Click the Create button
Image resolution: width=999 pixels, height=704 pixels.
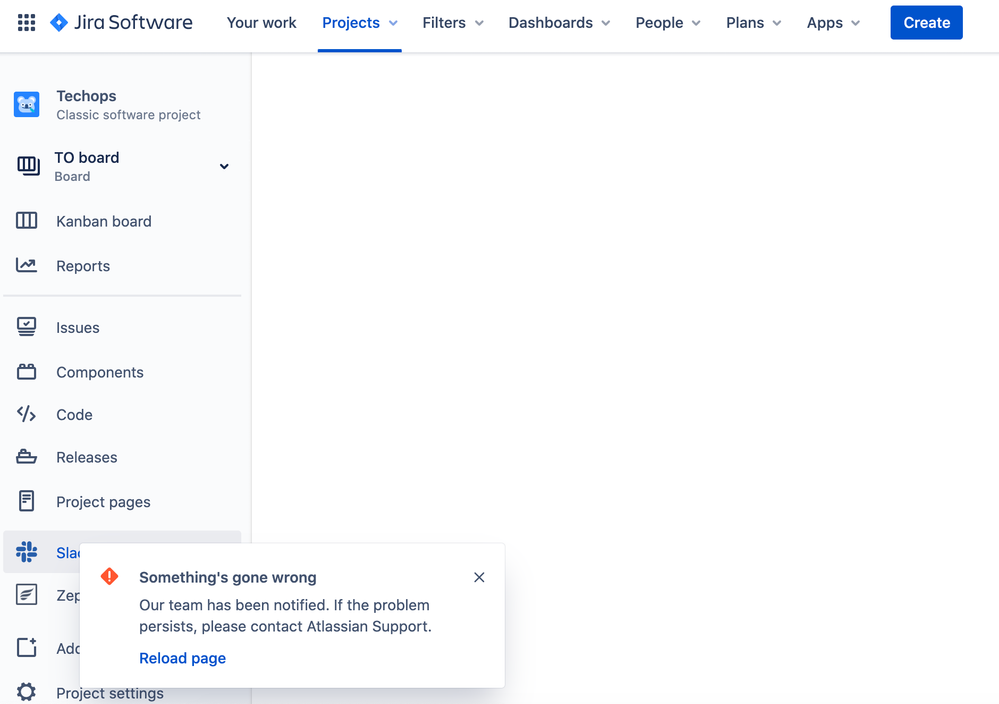pyautogui.click(x=926, y=23)
